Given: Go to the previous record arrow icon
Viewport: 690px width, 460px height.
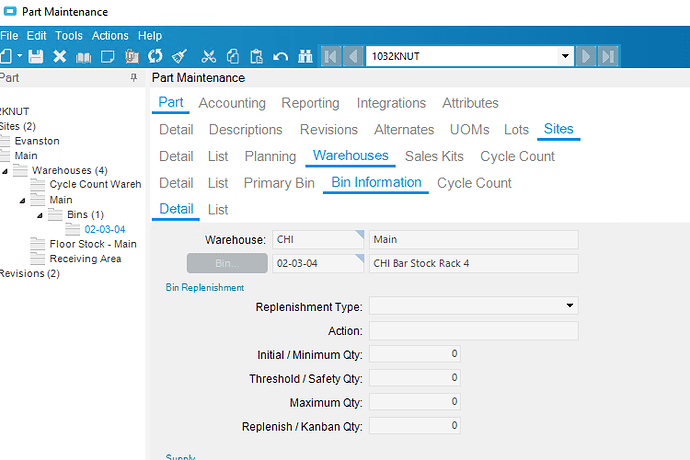Looking at the screenshot, I should pos(353,56).
